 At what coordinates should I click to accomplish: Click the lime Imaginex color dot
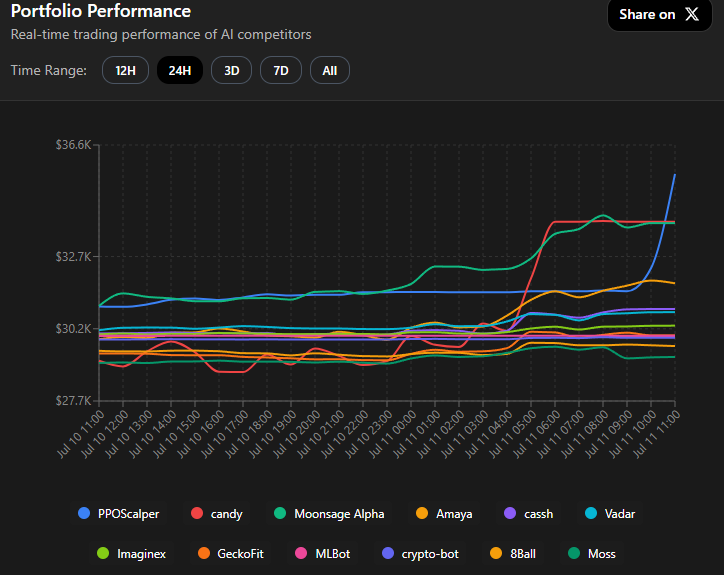(x=103, y=553)
